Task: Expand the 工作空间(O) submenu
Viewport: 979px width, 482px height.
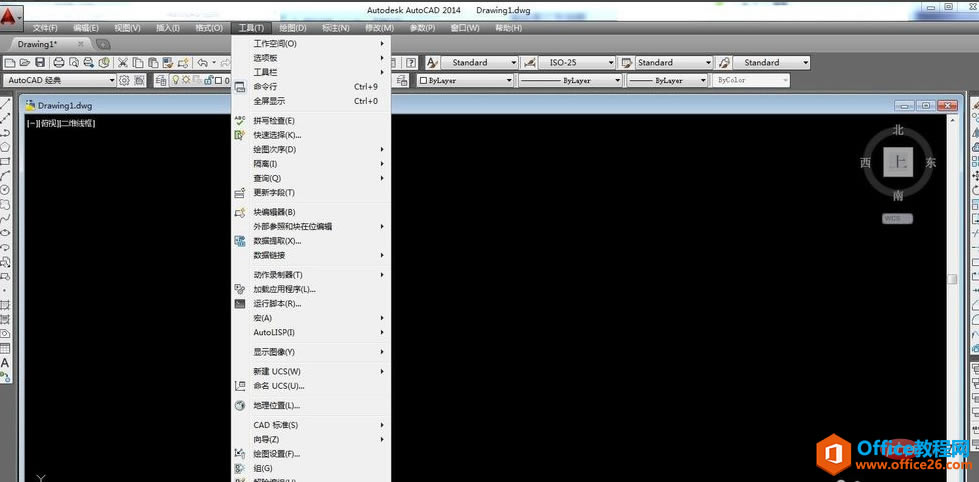Action: [x=311, y=44]
